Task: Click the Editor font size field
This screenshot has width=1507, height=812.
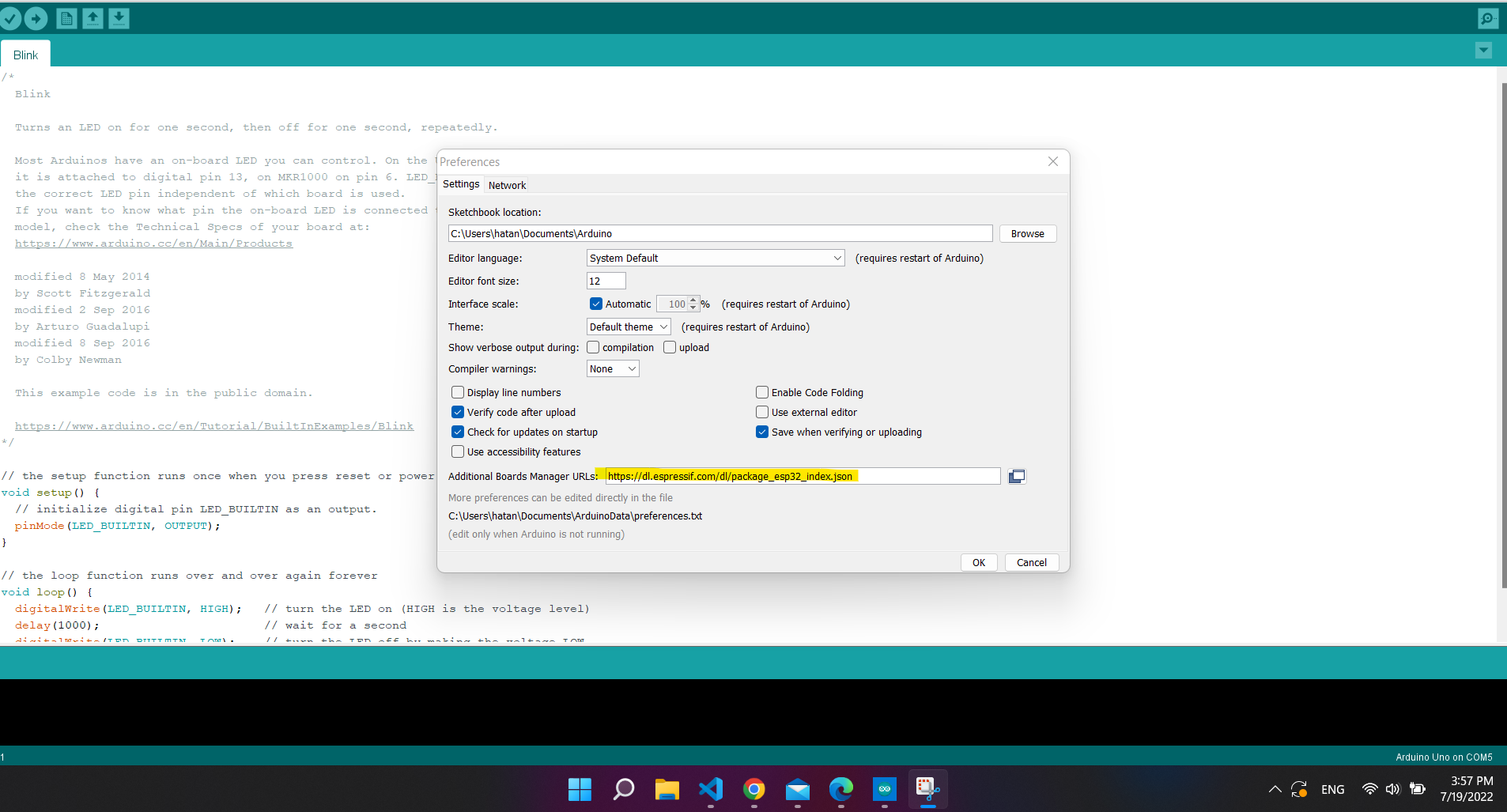Action: point(606,281)
